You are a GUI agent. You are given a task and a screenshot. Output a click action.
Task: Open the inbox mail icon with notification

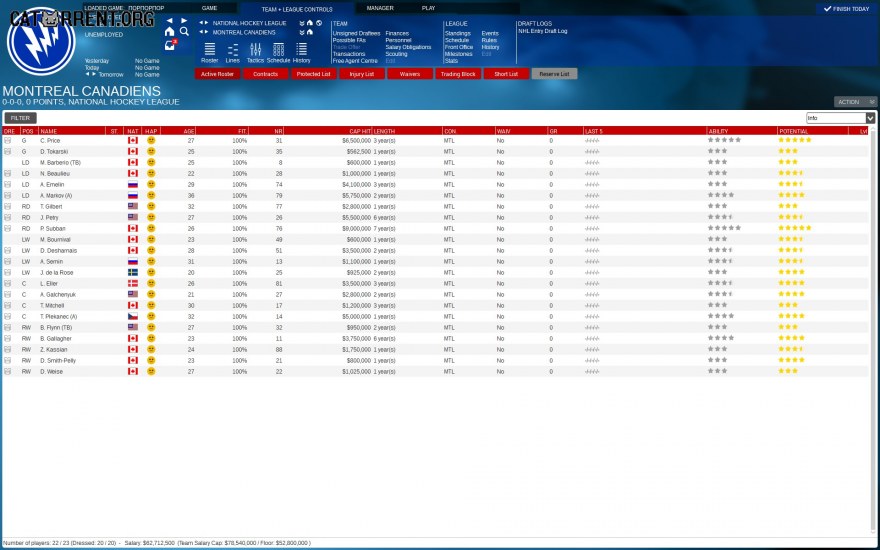(170, 45)
